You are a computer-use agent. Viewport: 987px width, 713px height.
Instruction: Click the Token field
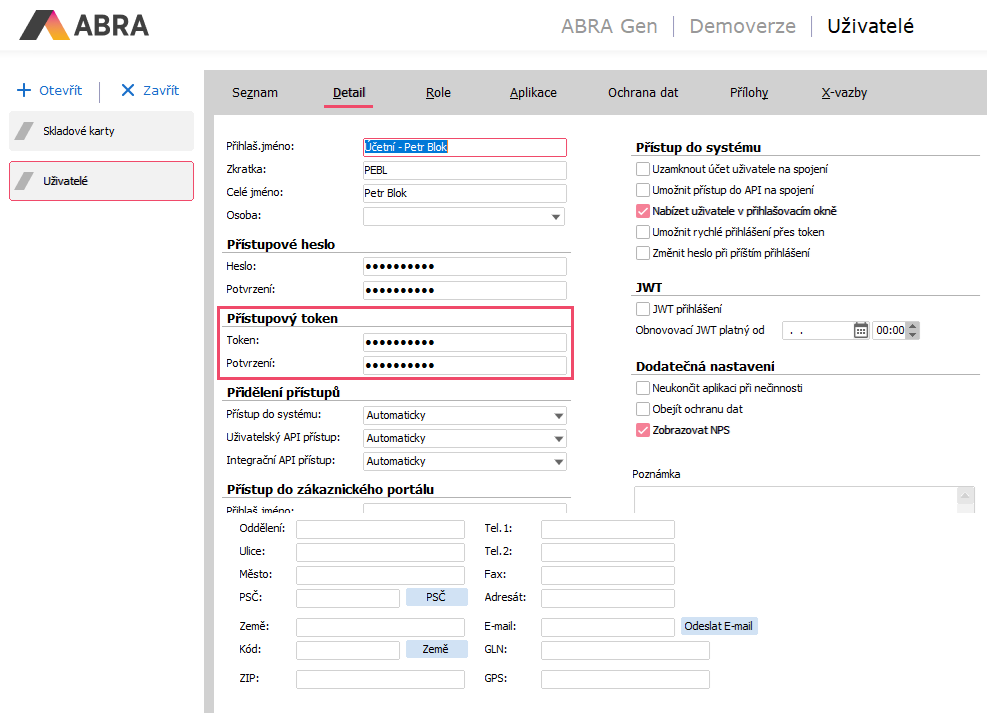[x=465, y=342]
